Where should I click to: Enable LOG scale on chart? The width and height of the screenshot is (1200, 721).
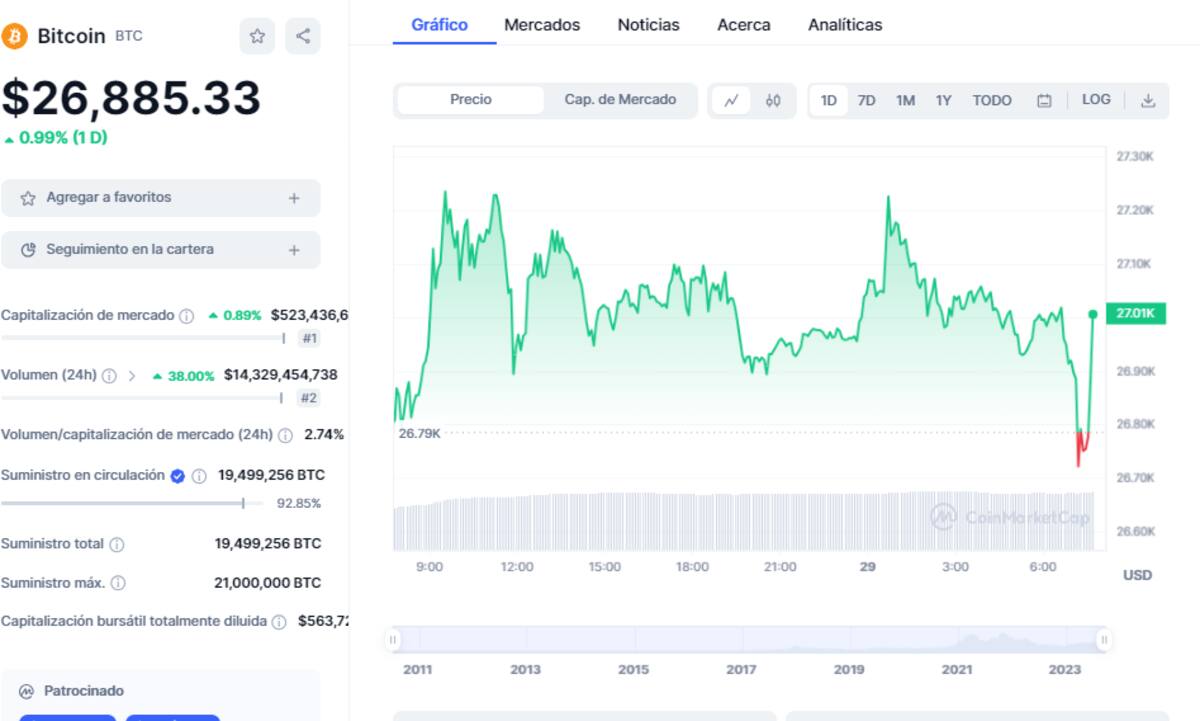[x=1096, y=100]
